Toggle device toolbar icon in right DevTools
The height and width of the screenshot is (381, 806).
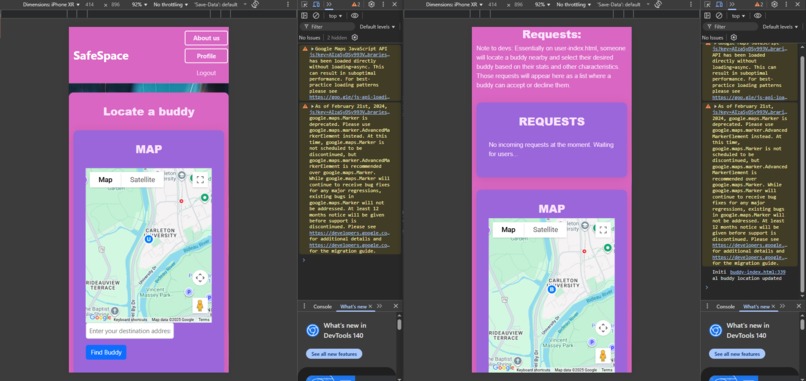[x=720, y=4]
